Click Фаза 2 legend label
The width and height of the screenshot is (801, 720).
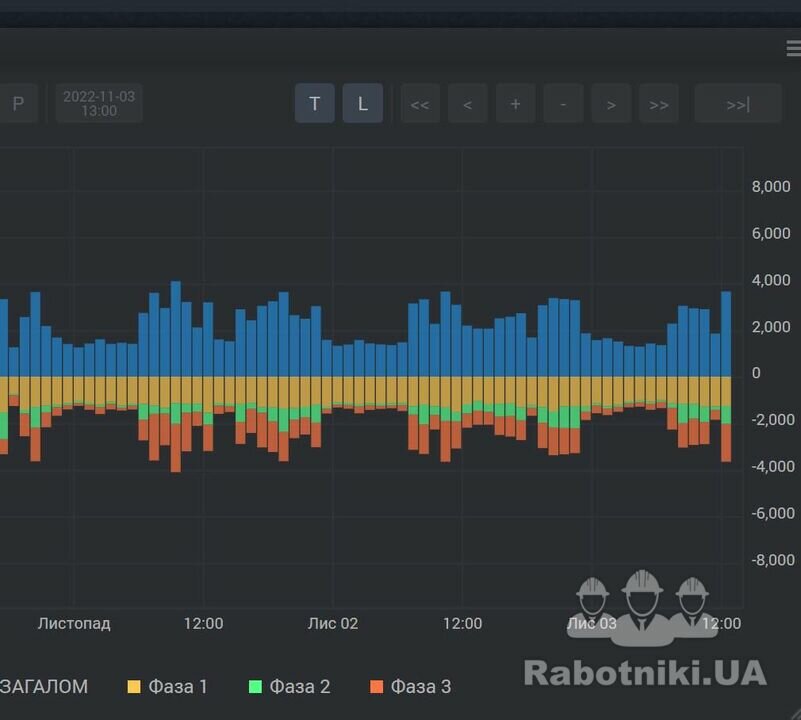(299, 686)
